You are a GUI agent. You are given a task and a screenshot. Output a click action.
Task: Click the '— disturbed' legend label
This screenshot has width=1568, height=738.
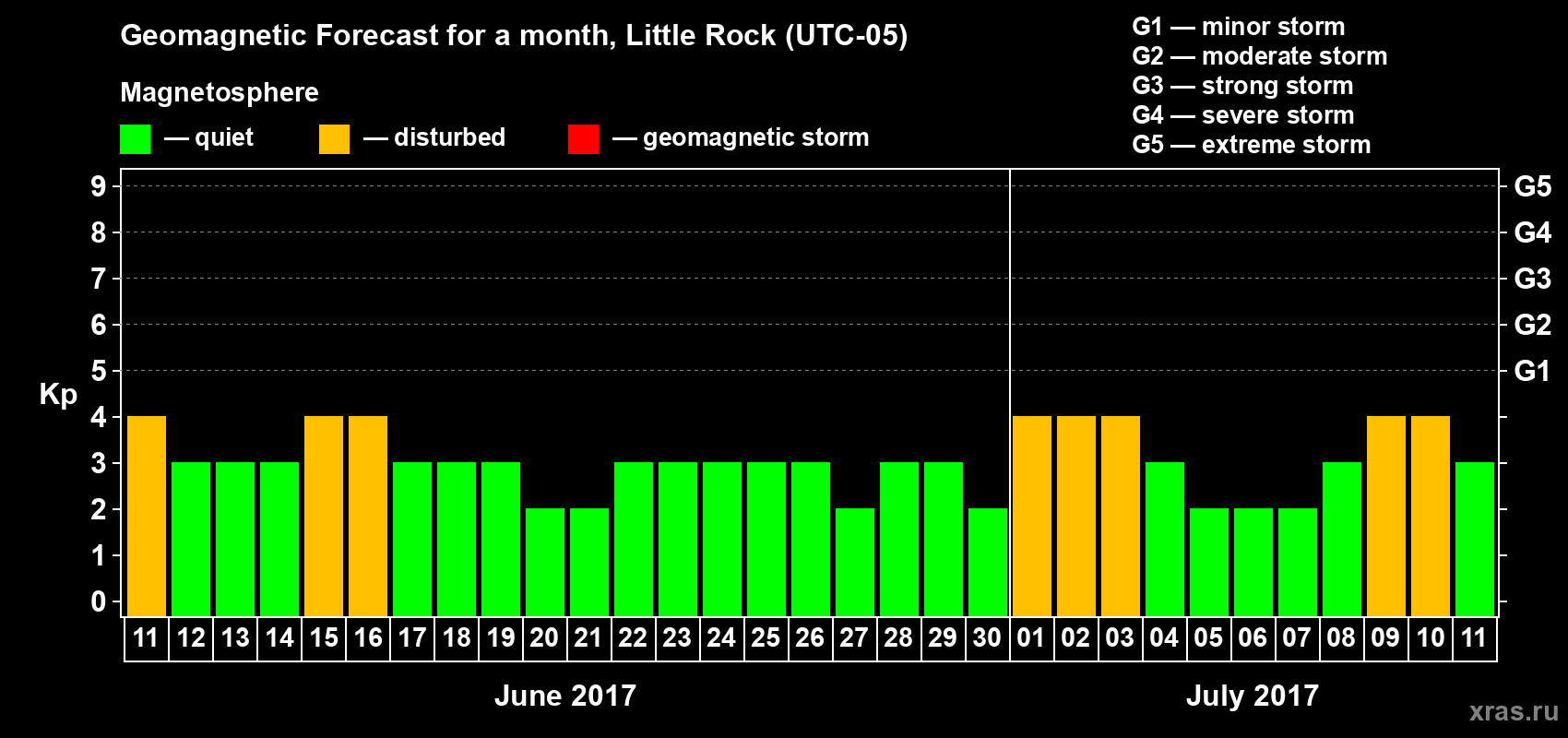(434, 137)
